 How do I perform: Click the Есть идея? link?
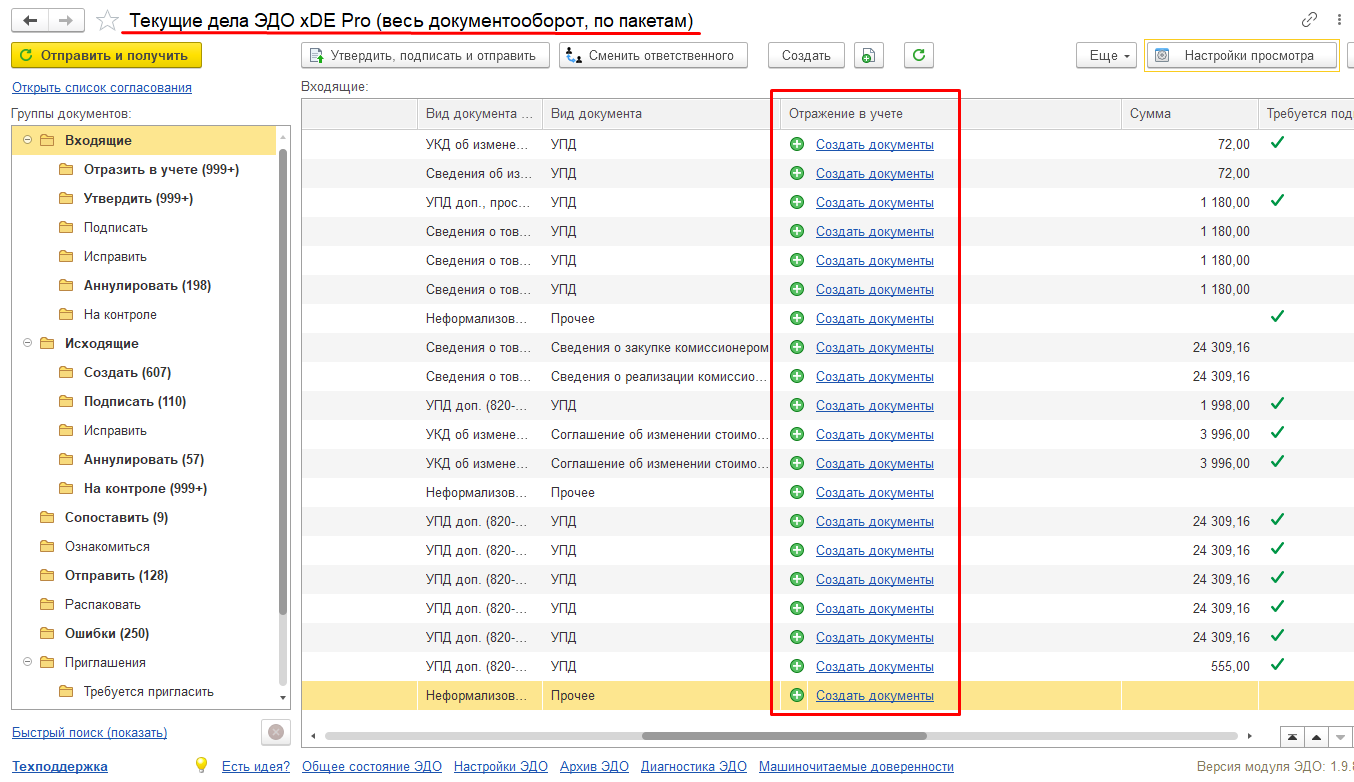tap(256, 767)
